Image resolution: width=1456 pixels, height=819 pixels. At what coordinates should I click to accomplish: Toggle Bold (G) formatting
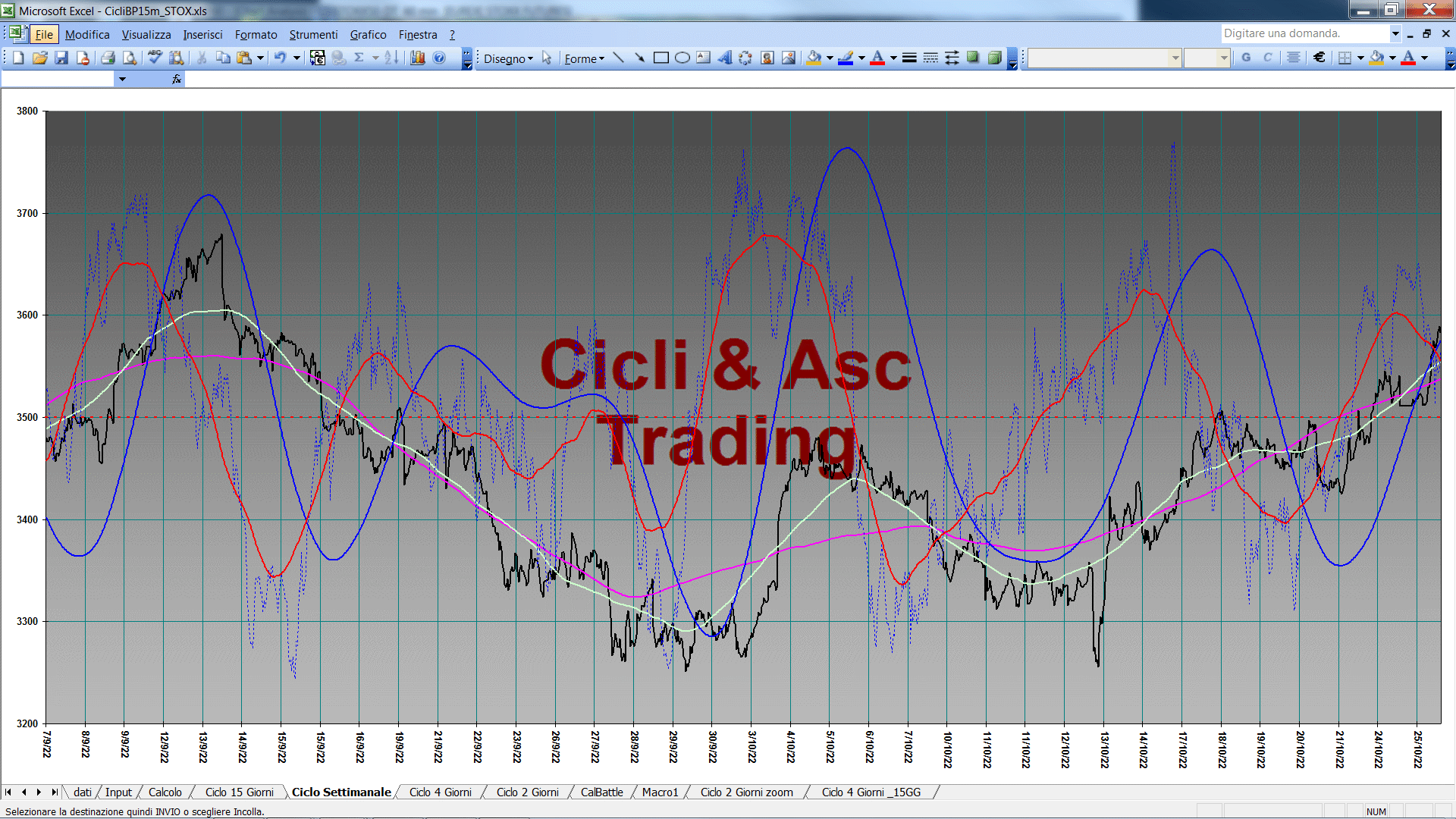(x=1246, y=58)
